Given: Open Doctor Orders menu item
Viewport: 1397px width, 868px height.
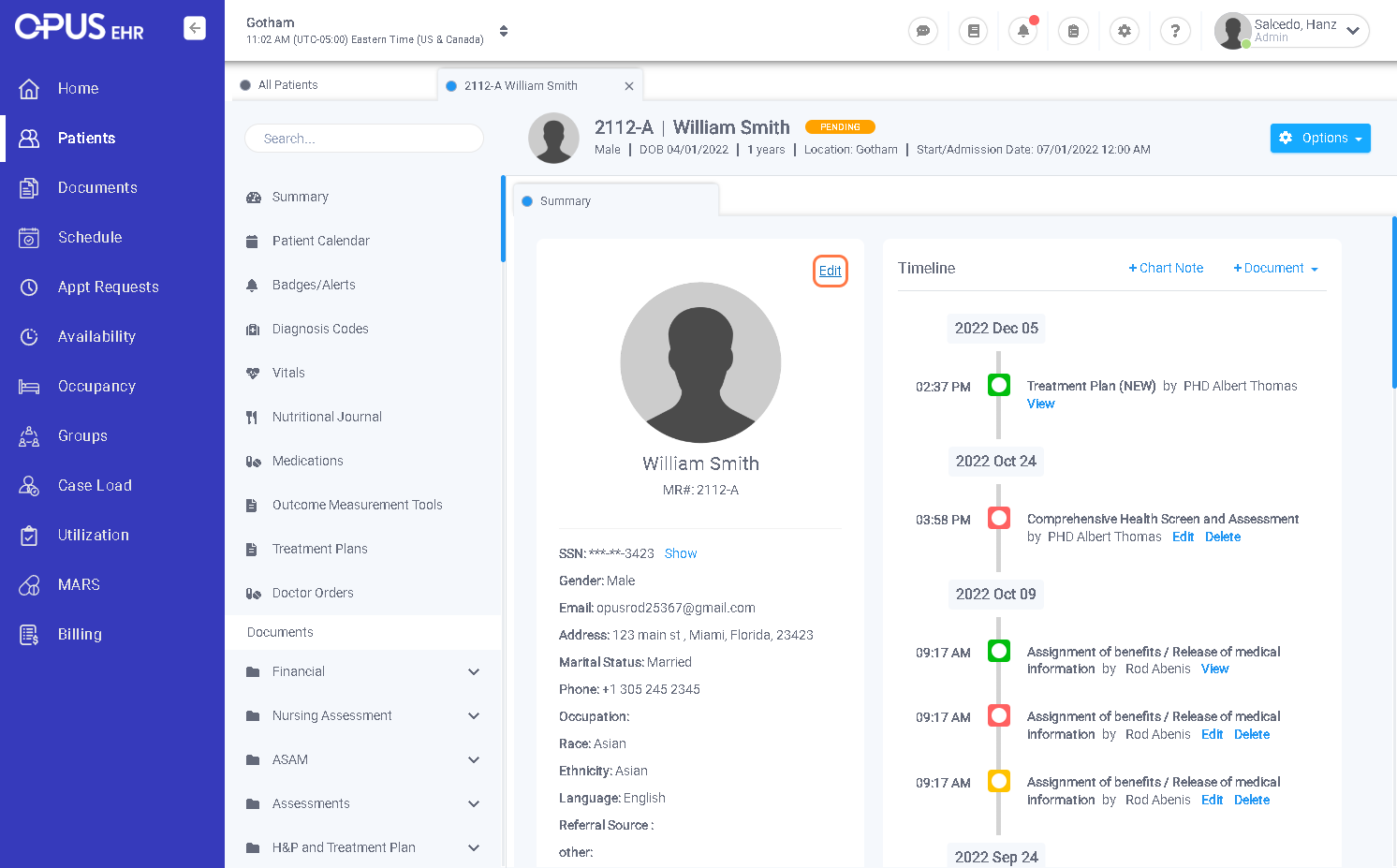Looking at the screenshot, I should pyautogui.click(x=313, y=593).
